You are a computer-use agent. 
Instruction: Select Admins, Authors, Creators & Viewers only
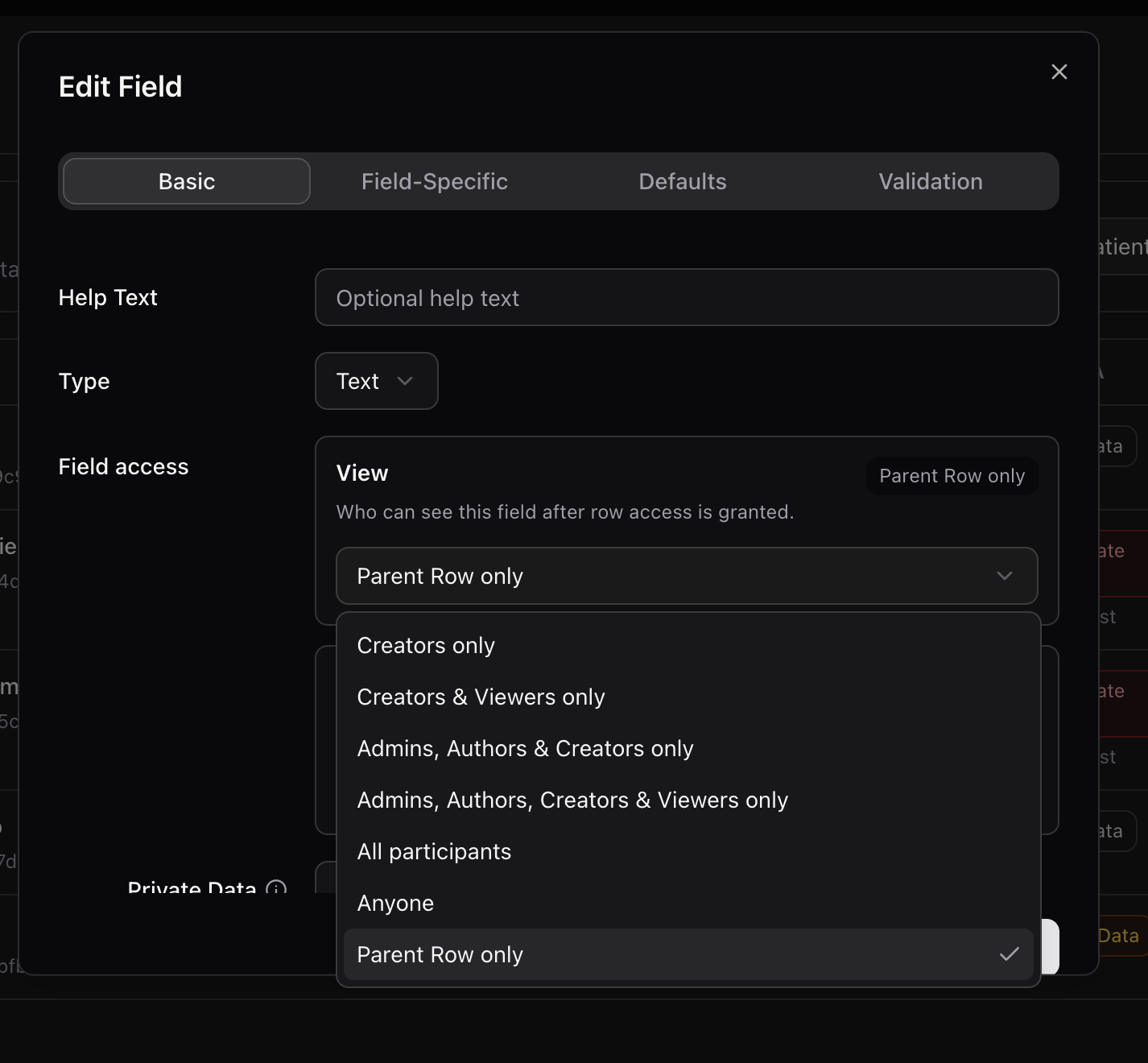688,800
